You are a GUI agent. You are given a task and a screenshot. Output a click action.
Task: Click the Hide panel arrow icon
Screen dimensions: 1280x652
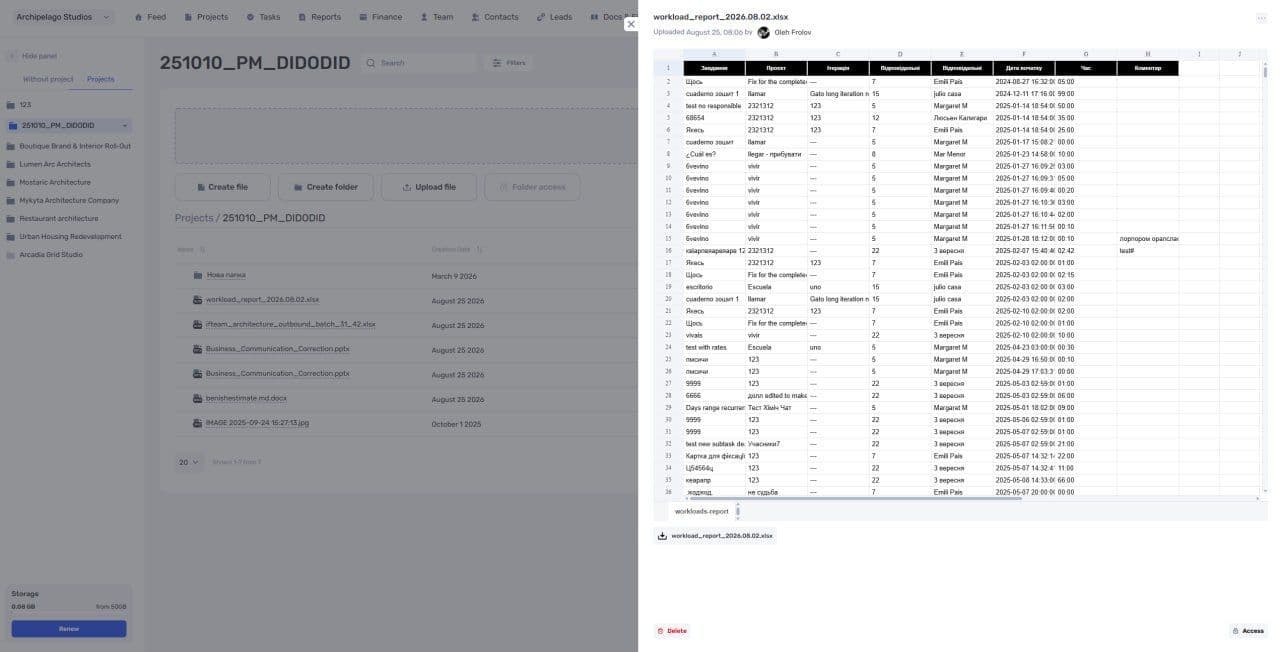click(x=12, y=56)
